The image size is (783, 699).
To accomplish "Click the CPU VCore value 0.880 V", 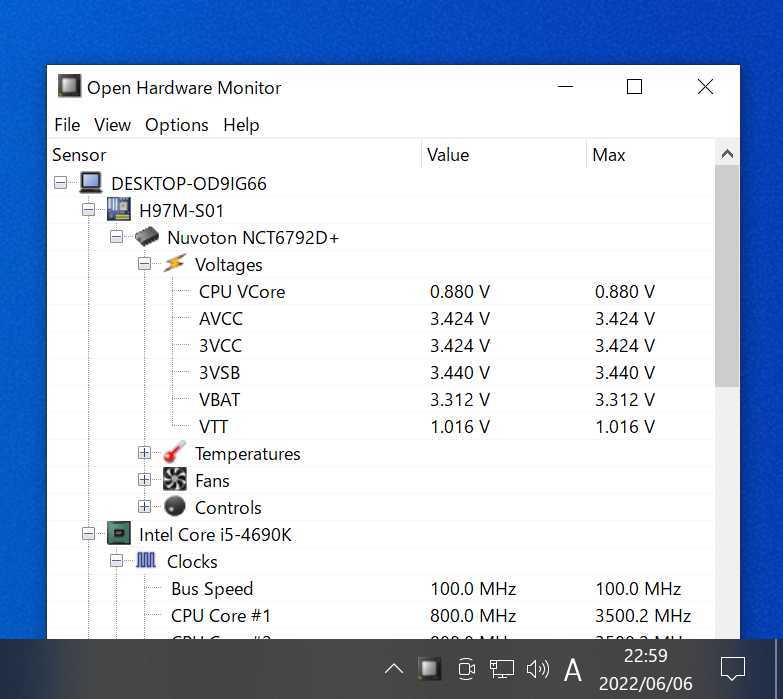I will [x=460, y=292].
